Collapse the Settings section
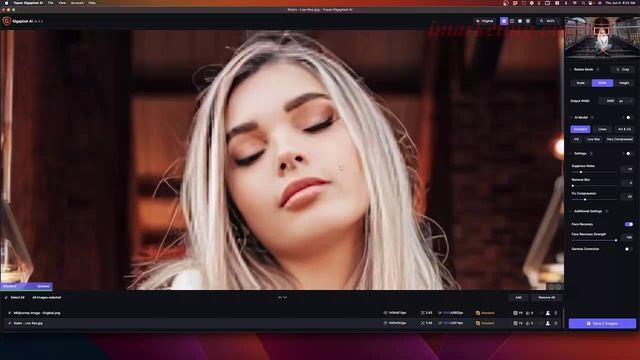Image resolution: width=640 pixels, height=360 pixels. tap(571, 153)
